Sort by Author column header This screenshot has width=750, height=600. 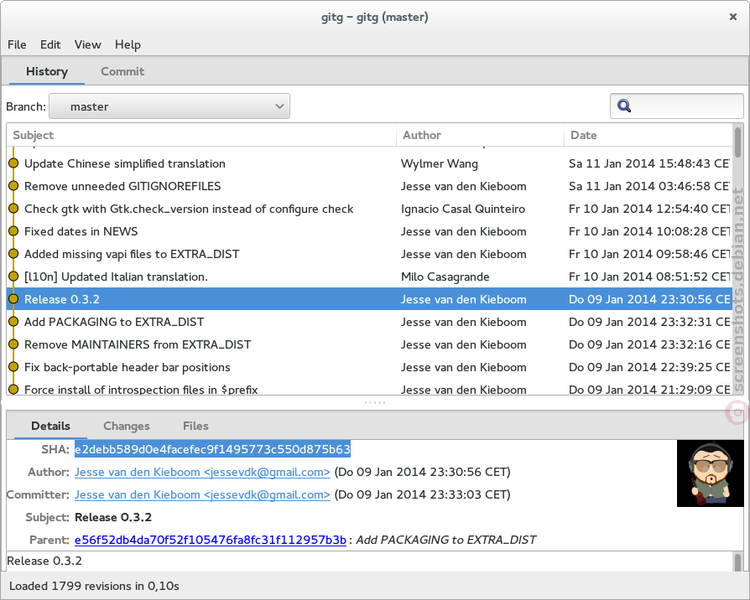pos(480,135)
